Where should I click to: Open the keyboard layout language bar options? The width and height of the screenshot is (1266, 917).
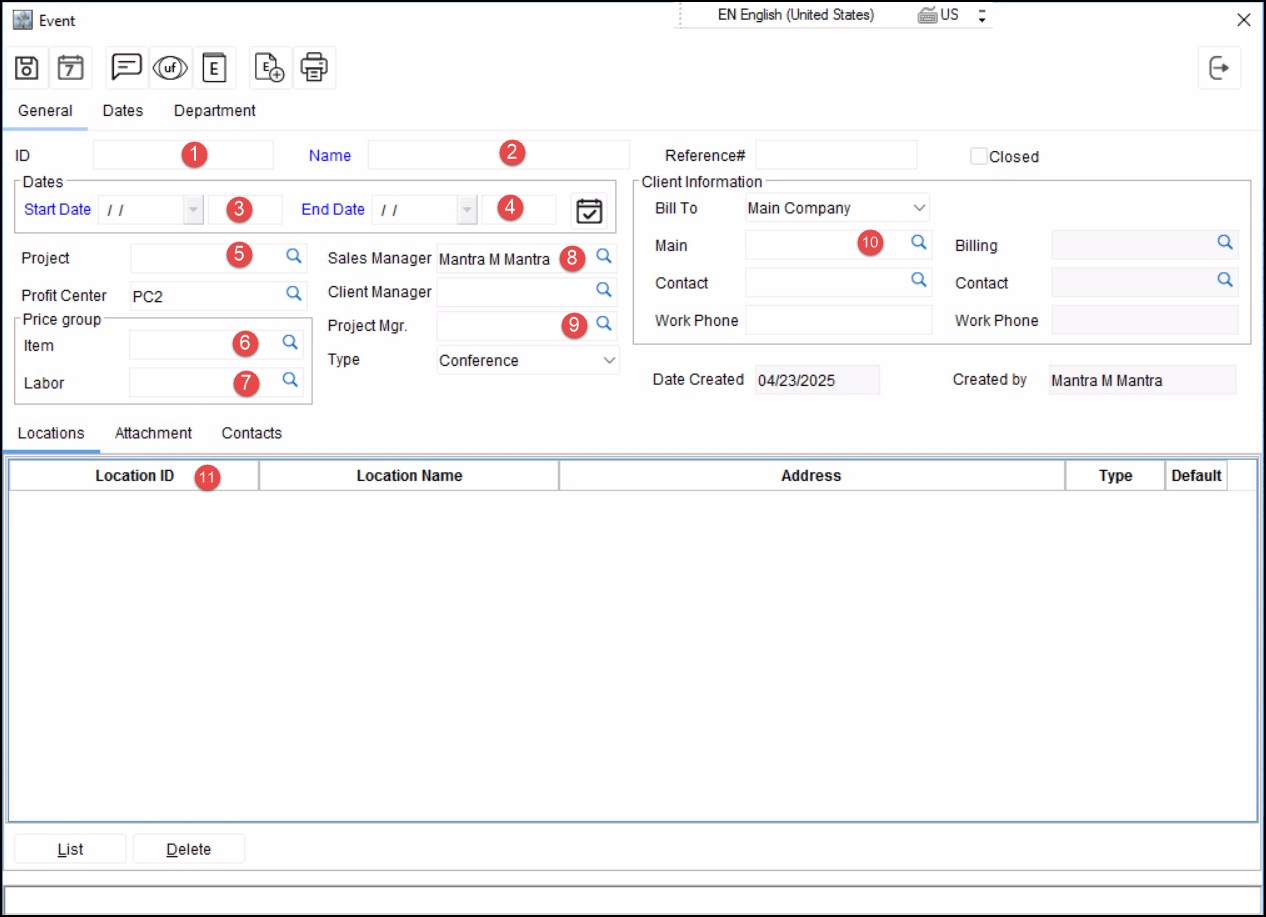tap(982, 16)
